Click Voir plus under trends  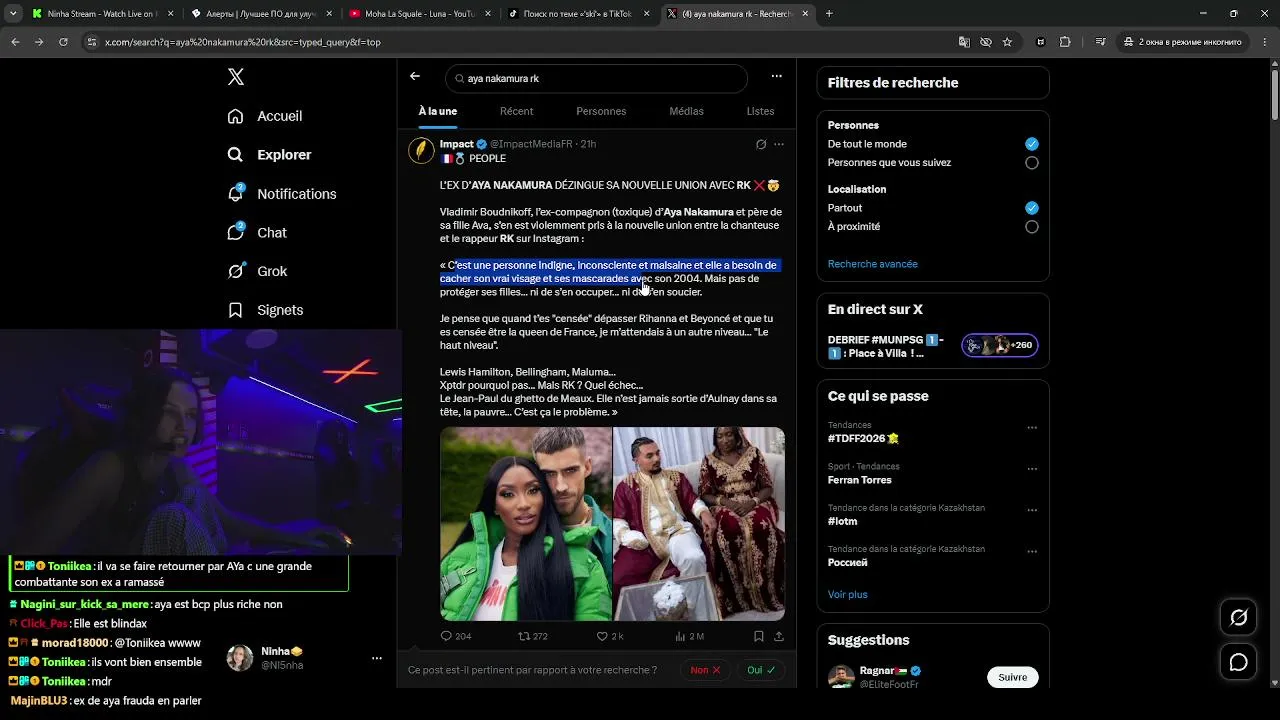pos(847,594)
